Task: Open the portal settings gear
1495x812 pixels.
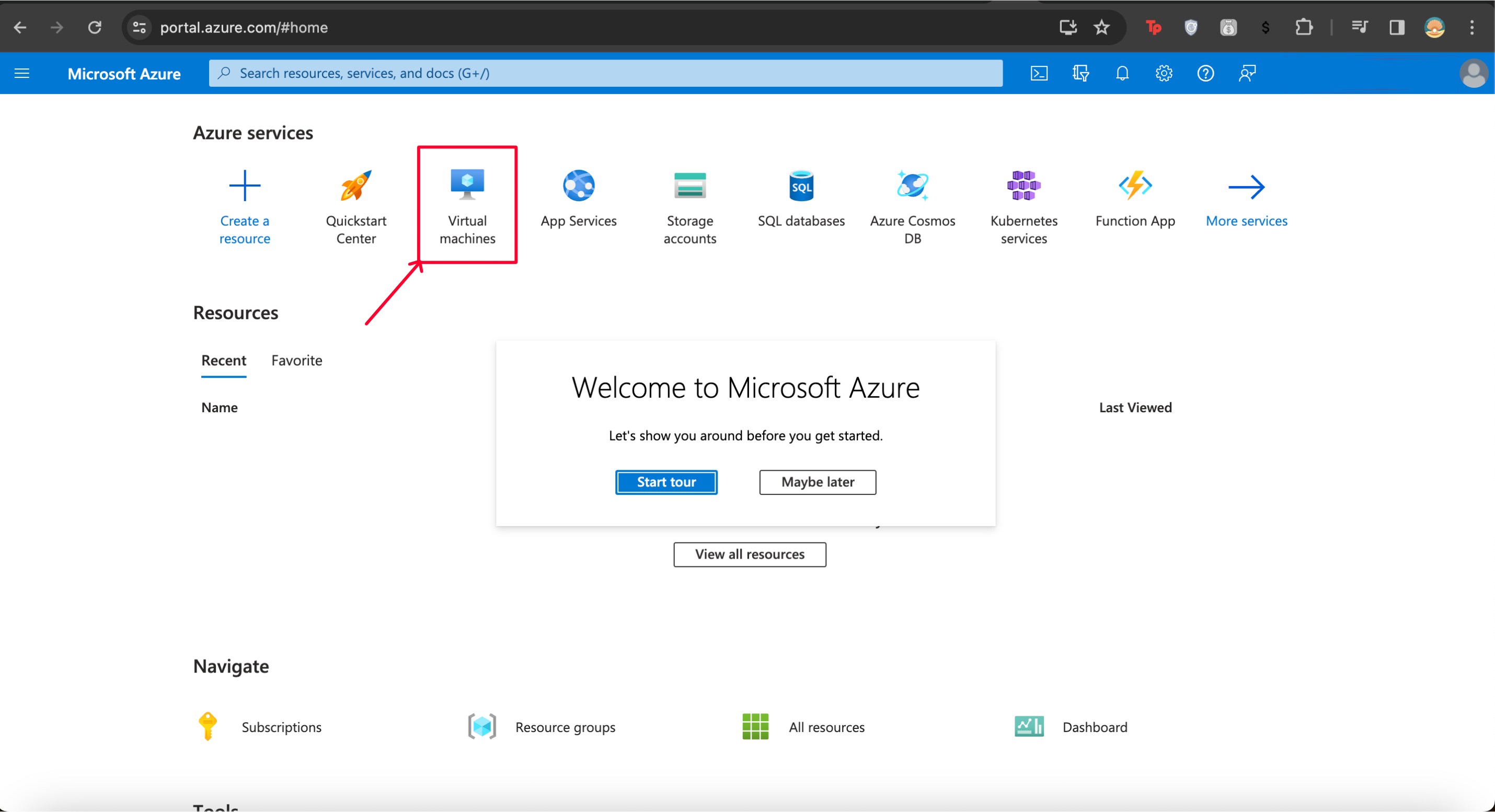Action: pyautogui.click(x=1164, y=73)
